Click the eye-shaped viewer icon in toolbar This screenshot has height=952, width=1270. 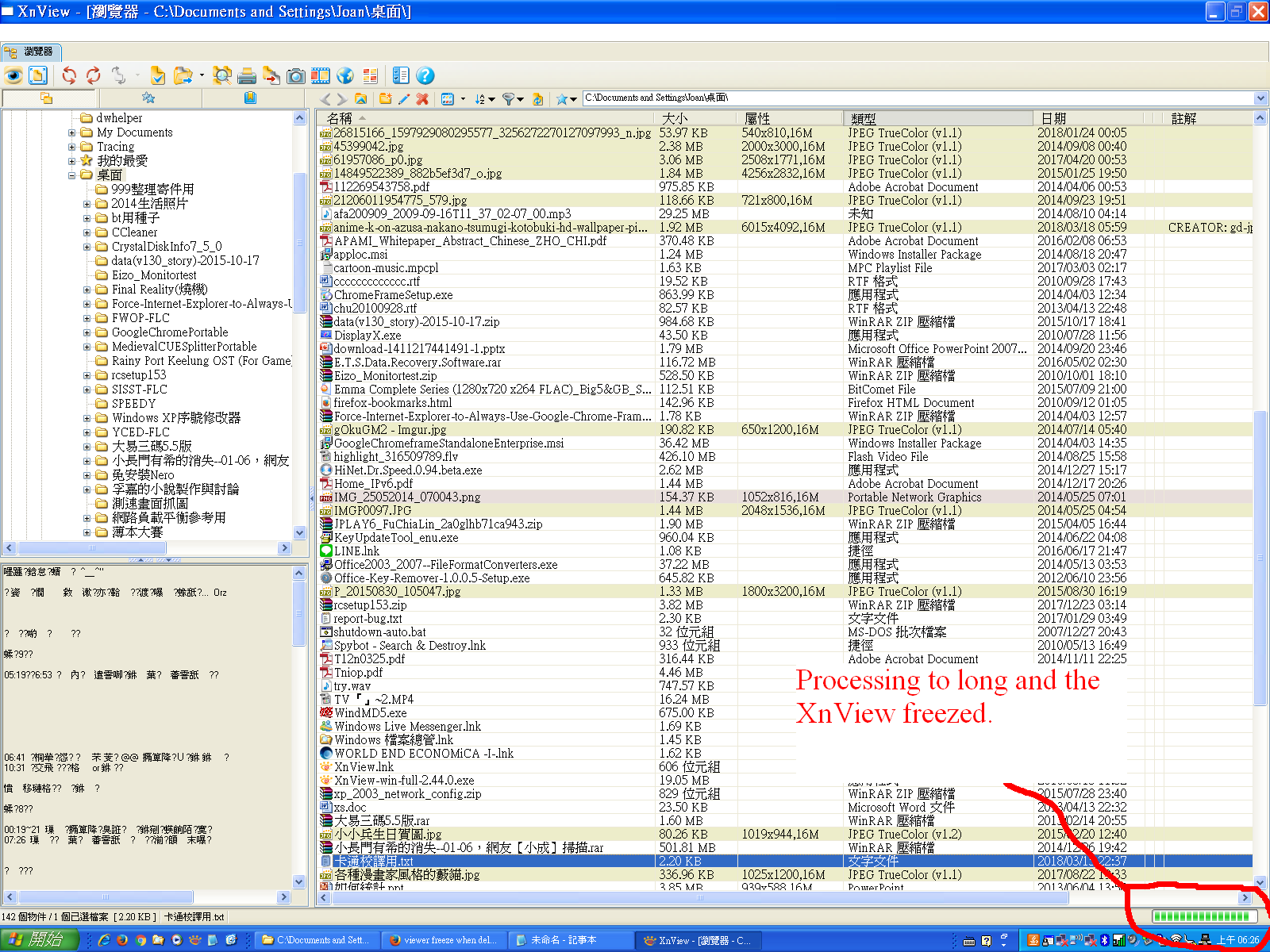13,75
